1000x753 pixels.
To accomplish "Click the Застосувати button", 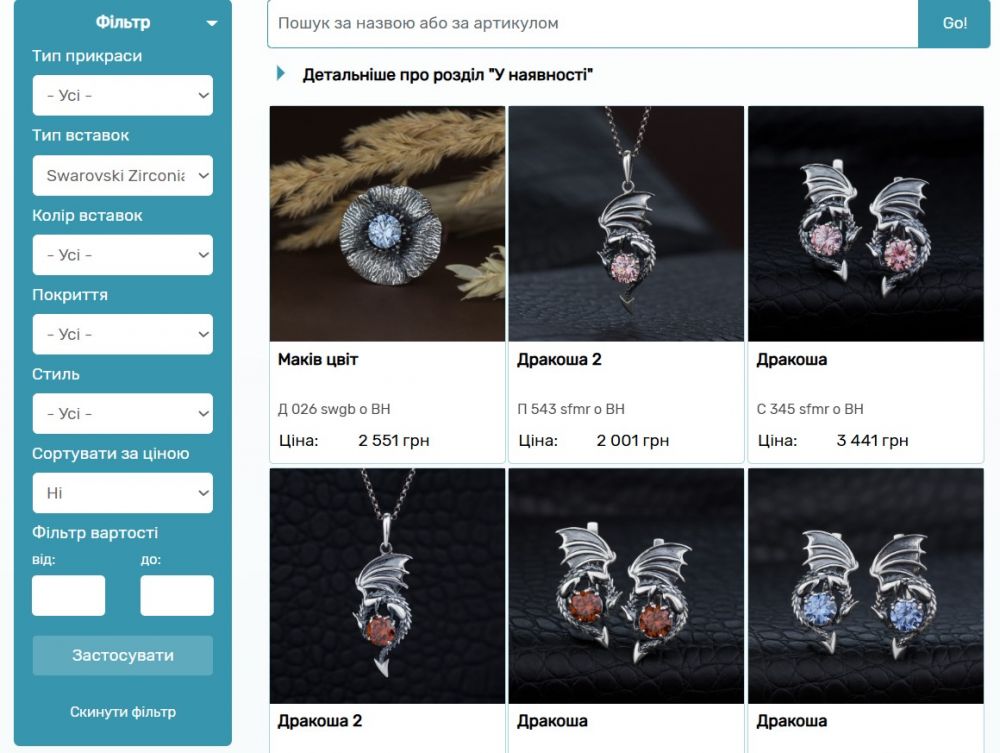I will [x=122, y=655].
